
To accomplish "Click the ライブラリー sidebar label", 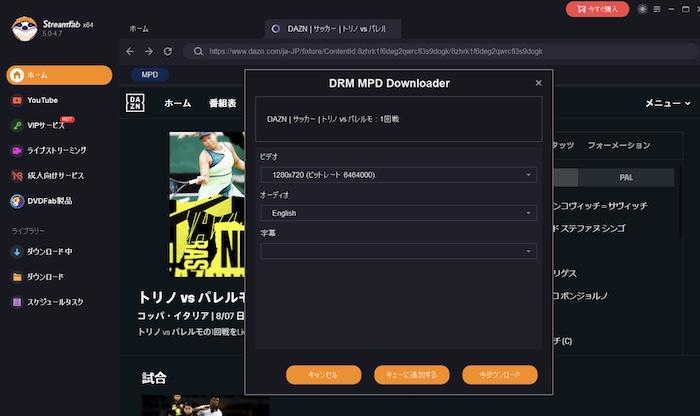I will (x=28, y=231).
